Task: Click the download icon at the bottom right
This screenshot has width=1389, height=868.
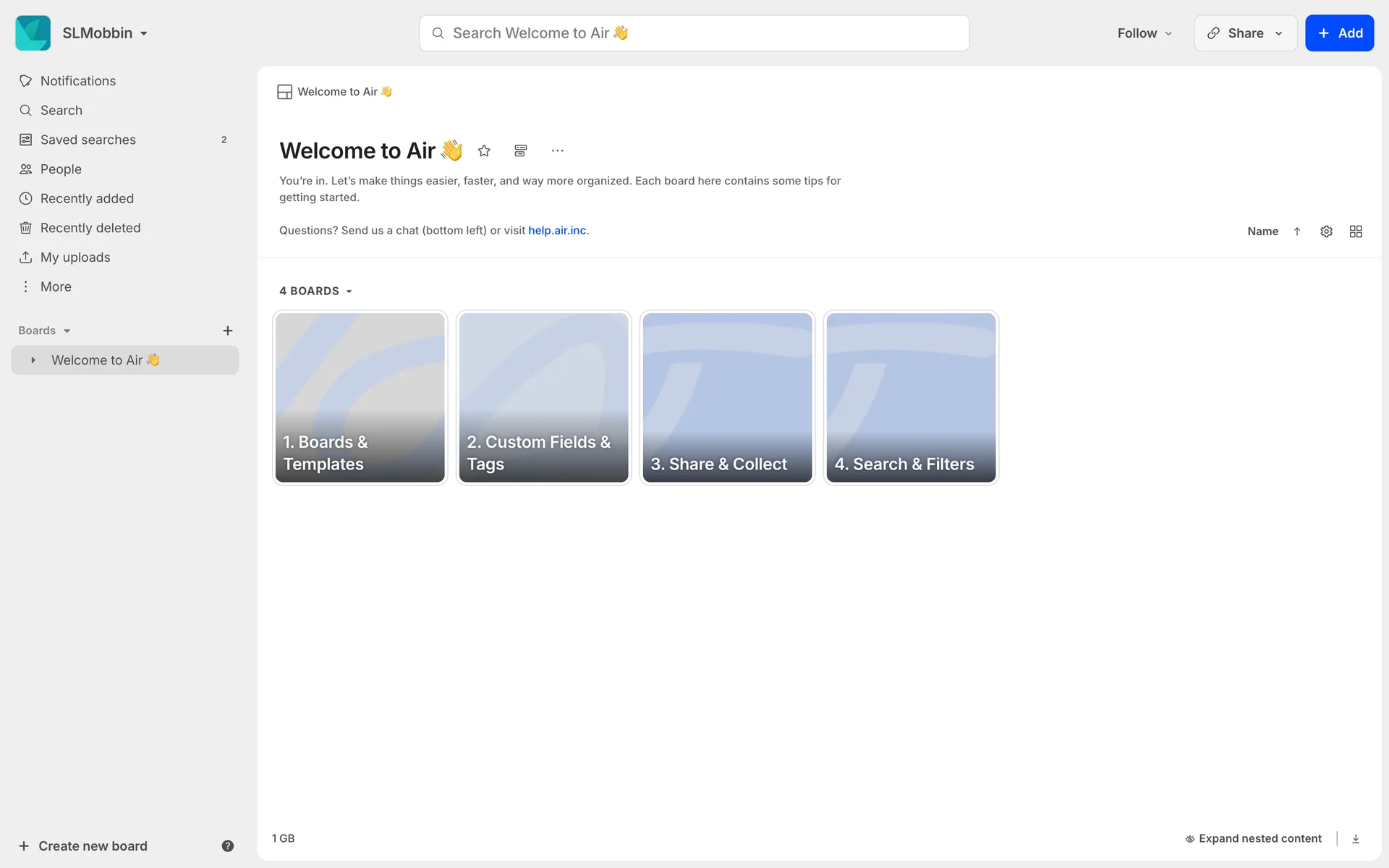Action: pos(1356,838)
